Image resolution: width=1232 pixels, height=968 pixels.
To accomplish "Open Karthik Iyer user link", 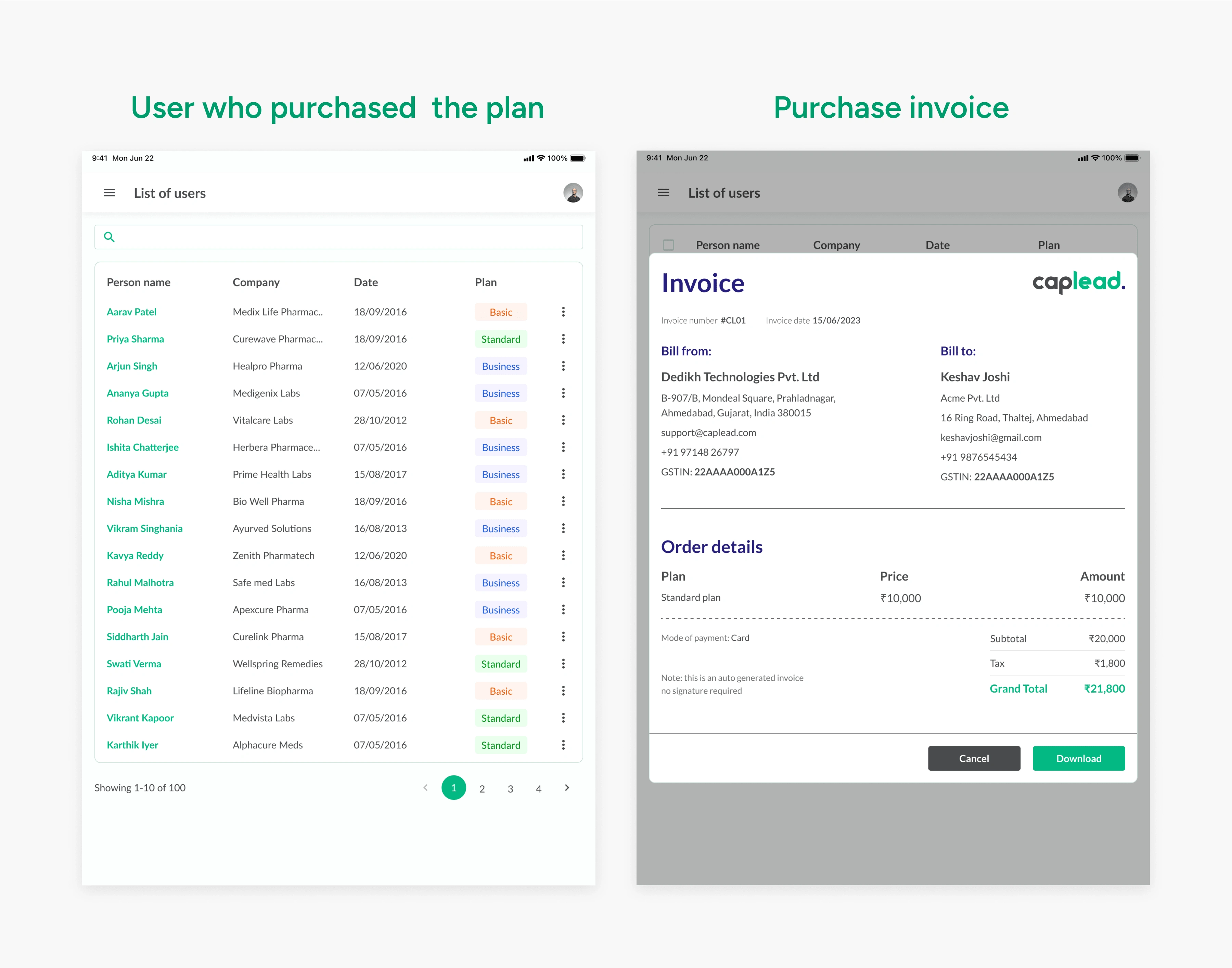I will 132,745.
